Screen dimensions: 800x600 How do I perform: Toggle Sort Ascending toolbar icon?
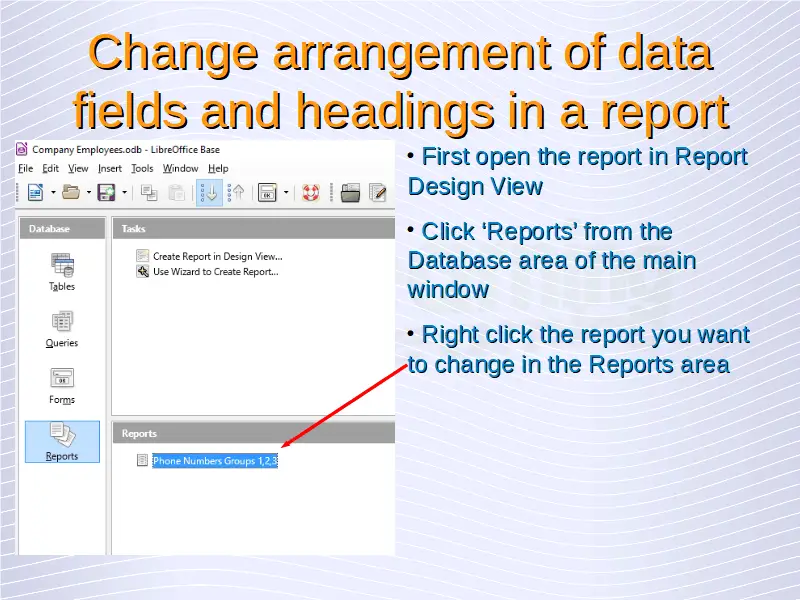coord(209,193)
